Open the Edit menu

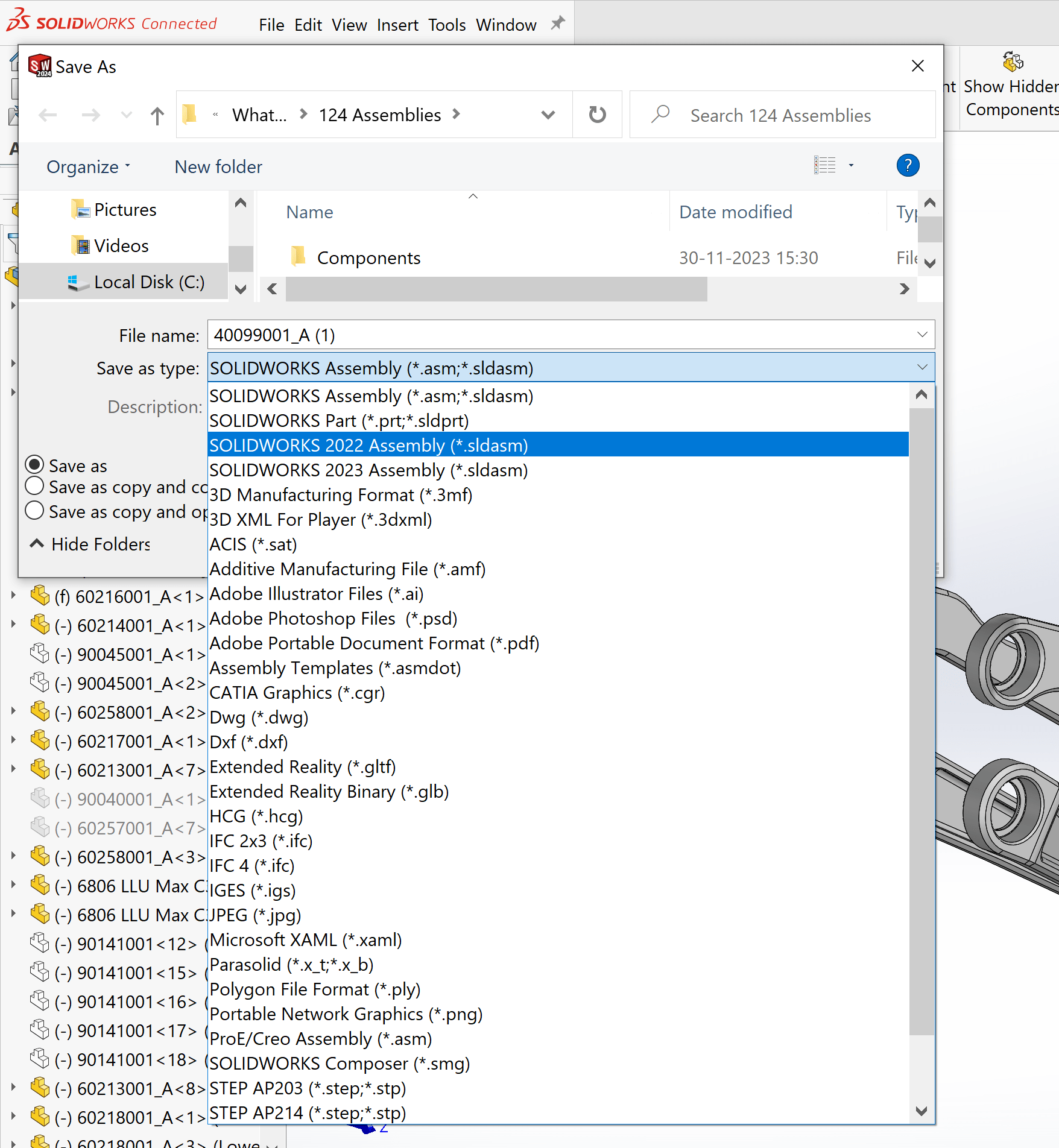(x=308, y=25)
